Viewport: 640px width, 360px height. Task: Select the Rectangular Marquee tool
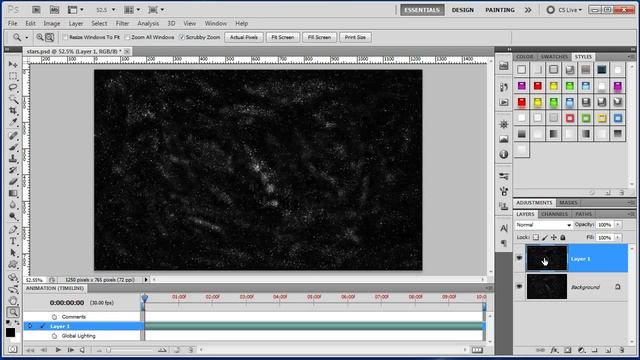click(13, 76)
